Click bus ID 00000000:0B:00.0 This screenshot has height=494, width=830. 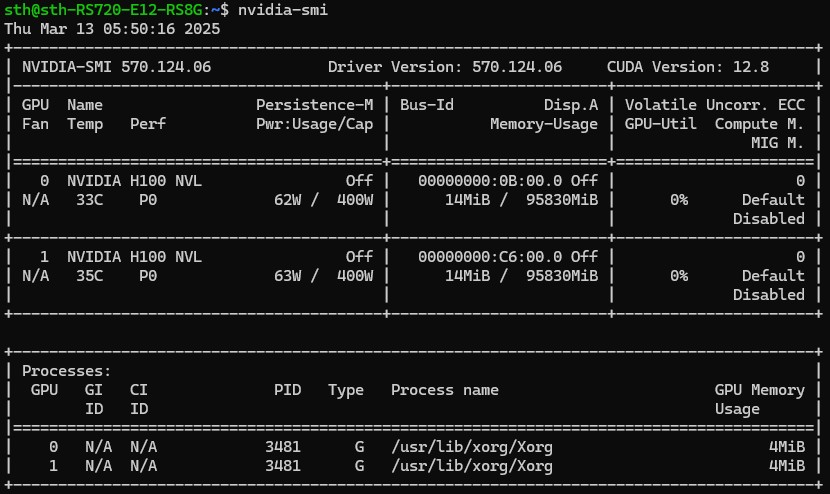(x=490, y=181)
